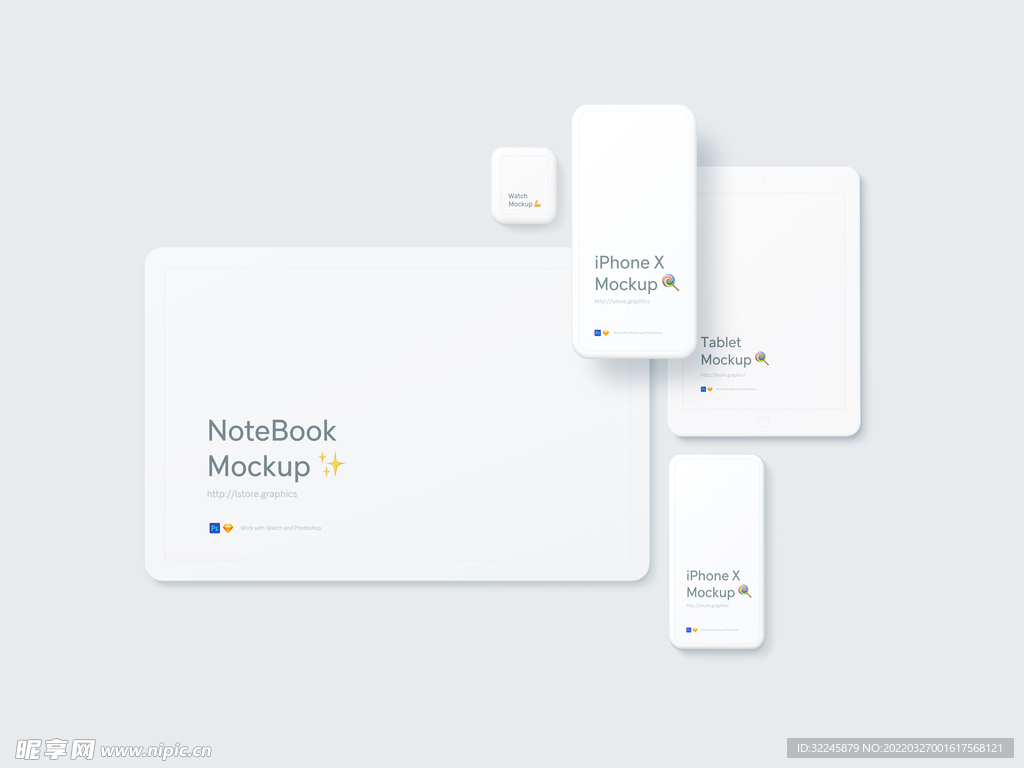Click the lollipop emoji on the smaller iPhone X
Screen dimensions: 1024x768
[744, 591]
